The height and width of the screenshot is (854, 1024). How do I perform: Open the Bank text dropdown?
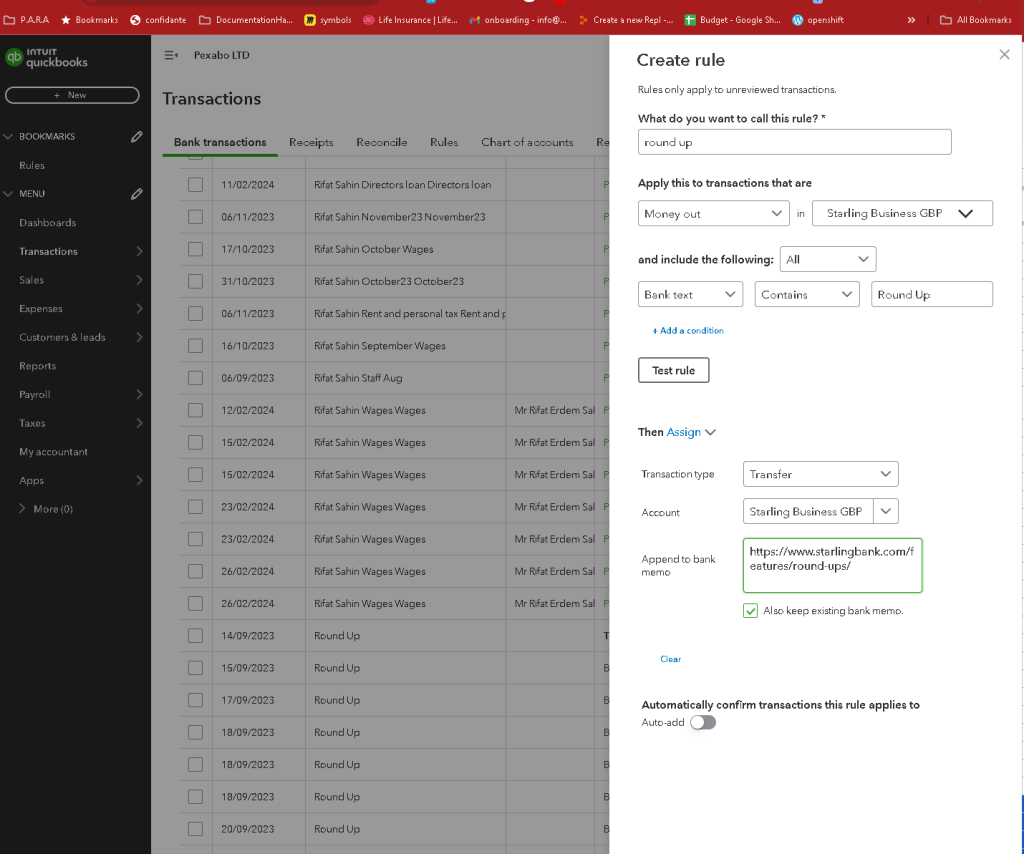690,295
